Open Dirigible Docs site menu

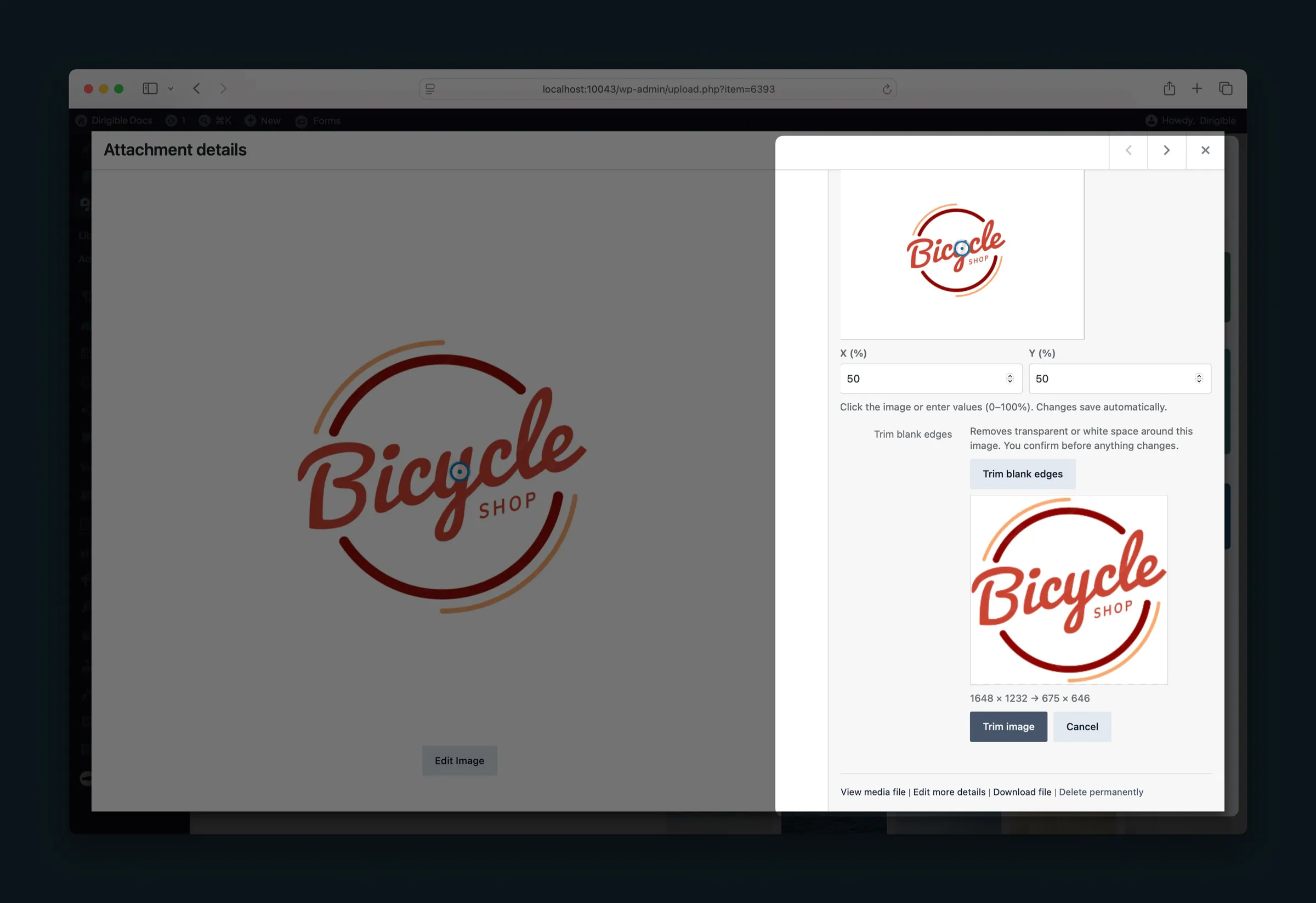tap(114, 120)
